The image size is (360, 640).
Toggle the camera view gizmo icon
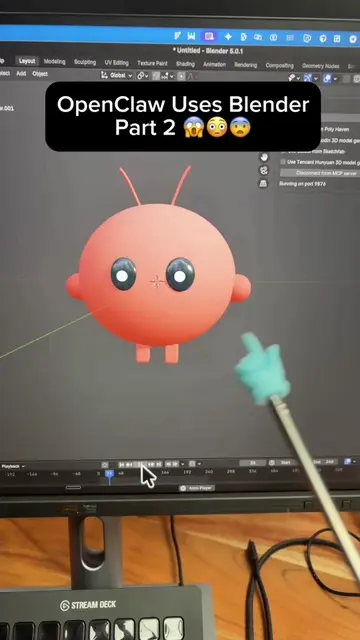click(x=264, y=170)
